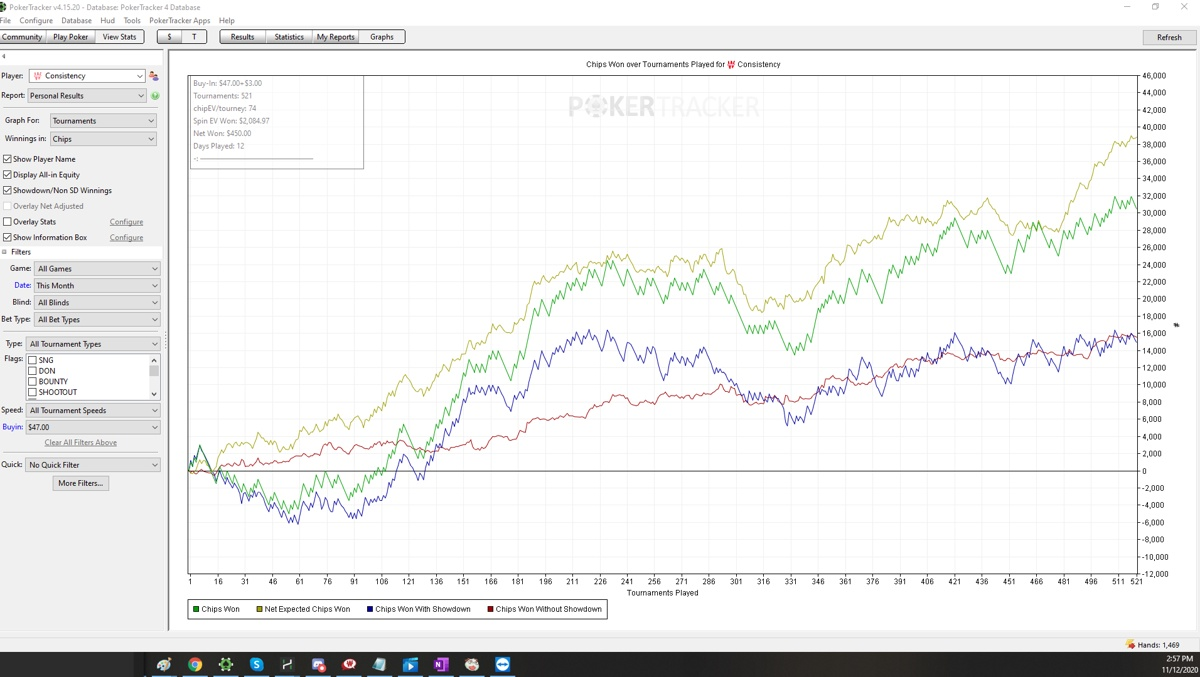Toggle Display All-in Equity checkbox

pos(8,175)
